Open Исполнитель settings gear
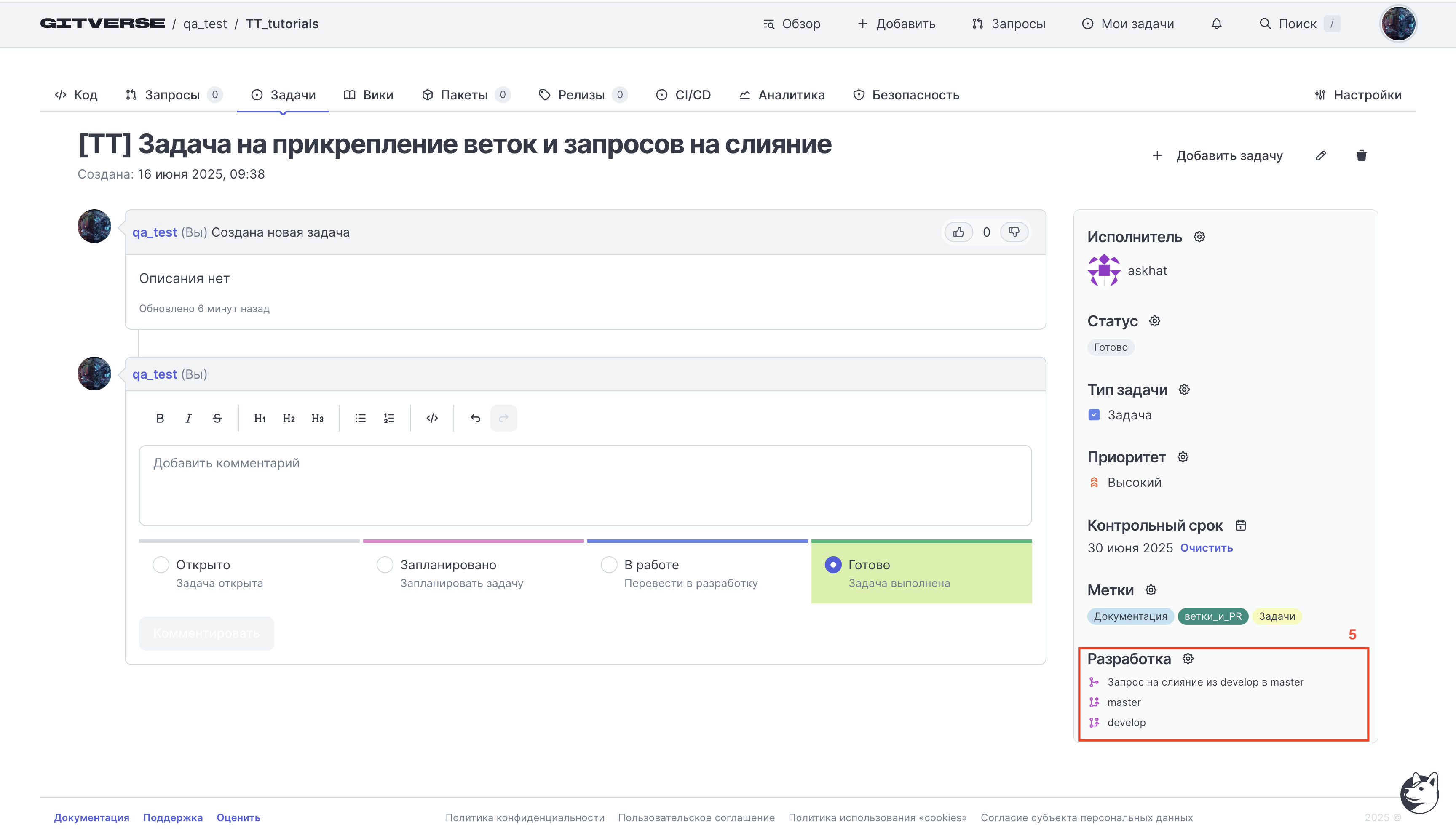 click(x=1199, y=237)
